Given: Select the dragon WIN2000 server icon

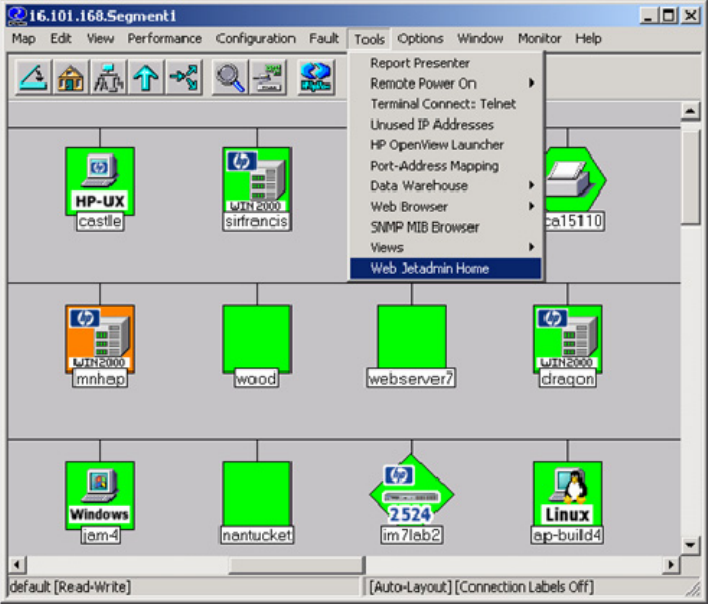Looking at the screenshot, I should 568,339.
